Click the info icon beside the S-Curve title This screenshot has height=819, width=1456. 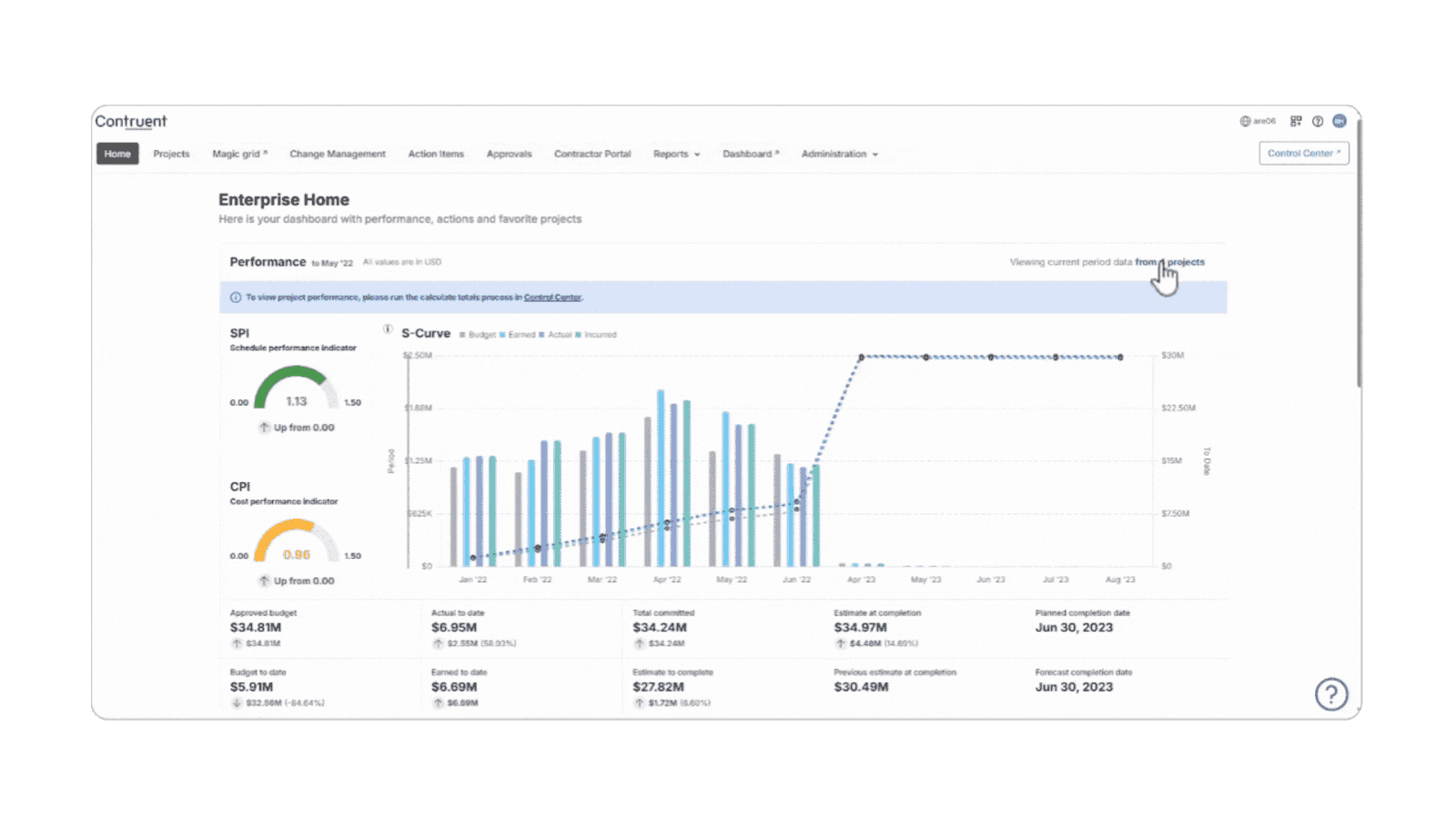coord(386,329)
